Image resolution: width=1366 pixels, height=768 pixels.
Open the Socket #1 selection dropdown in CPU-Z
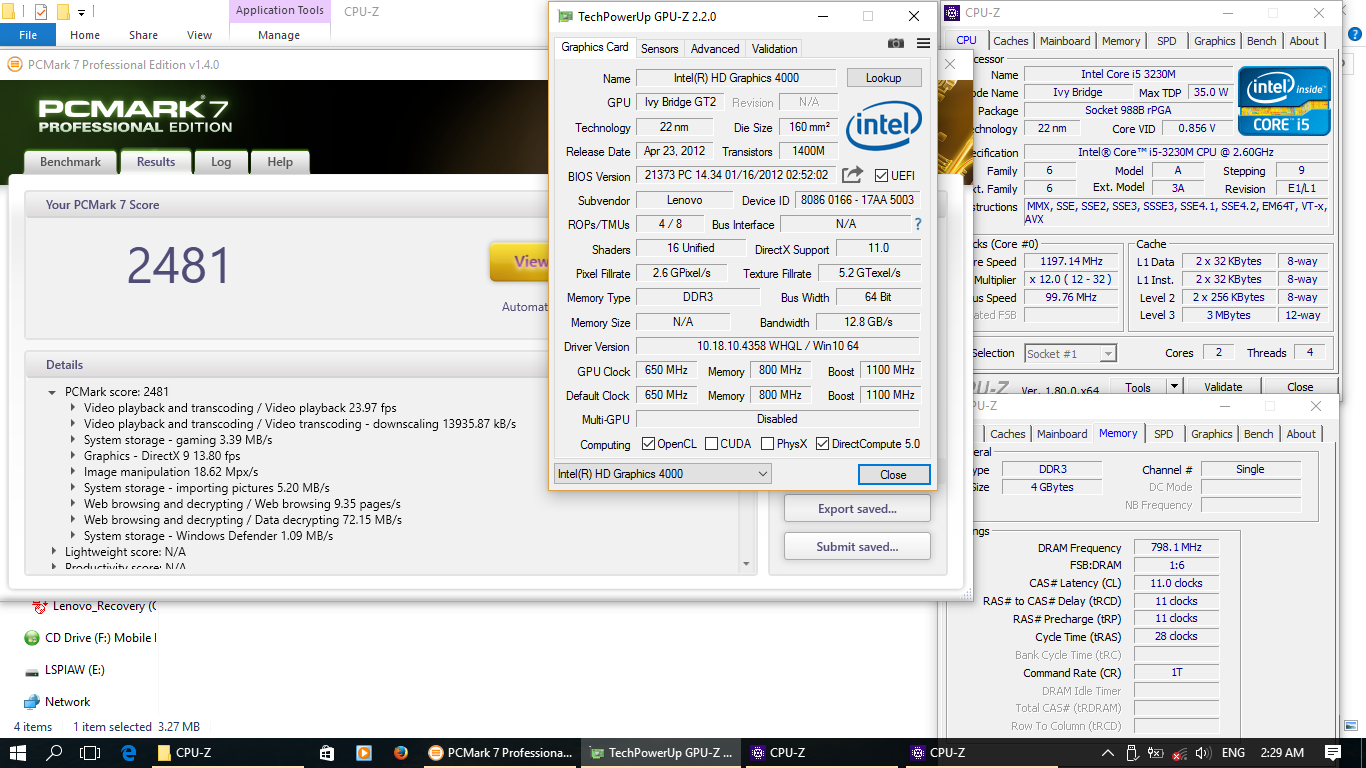click(1070, 353)
